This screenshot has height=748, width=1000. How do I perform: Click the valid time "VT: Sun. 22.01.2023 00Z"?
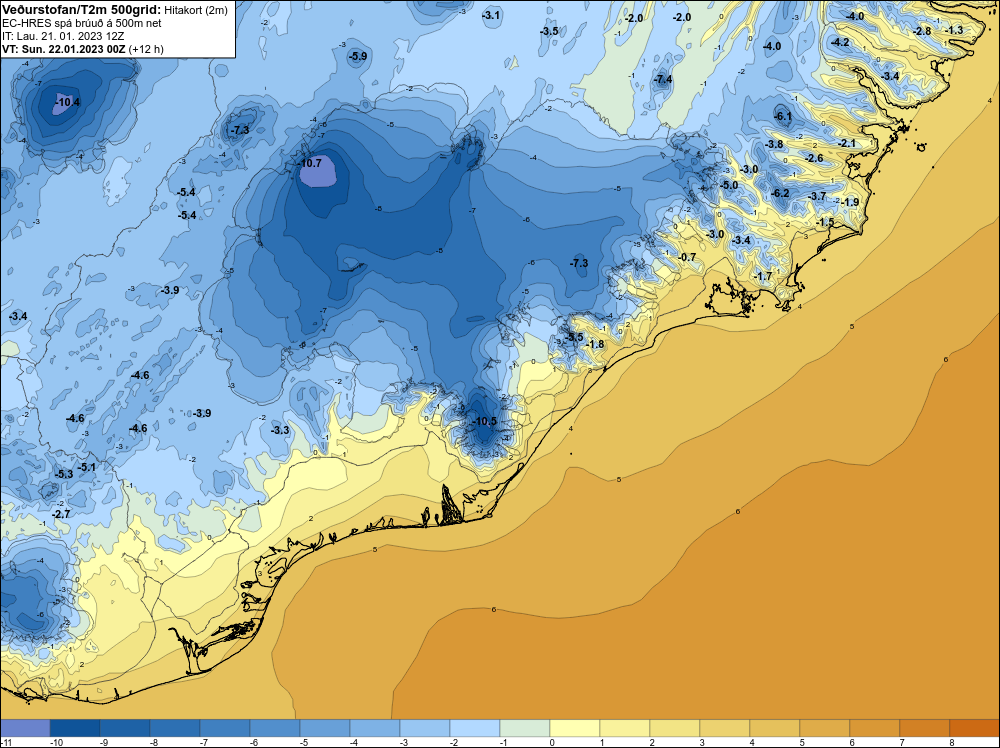(x=64, y=48)
